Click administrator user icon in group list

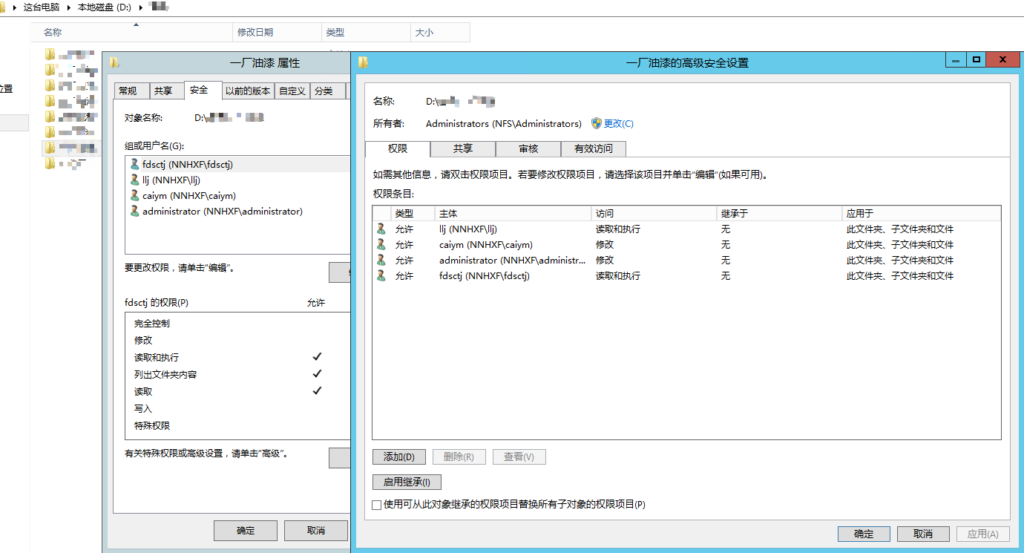[134, 212]
